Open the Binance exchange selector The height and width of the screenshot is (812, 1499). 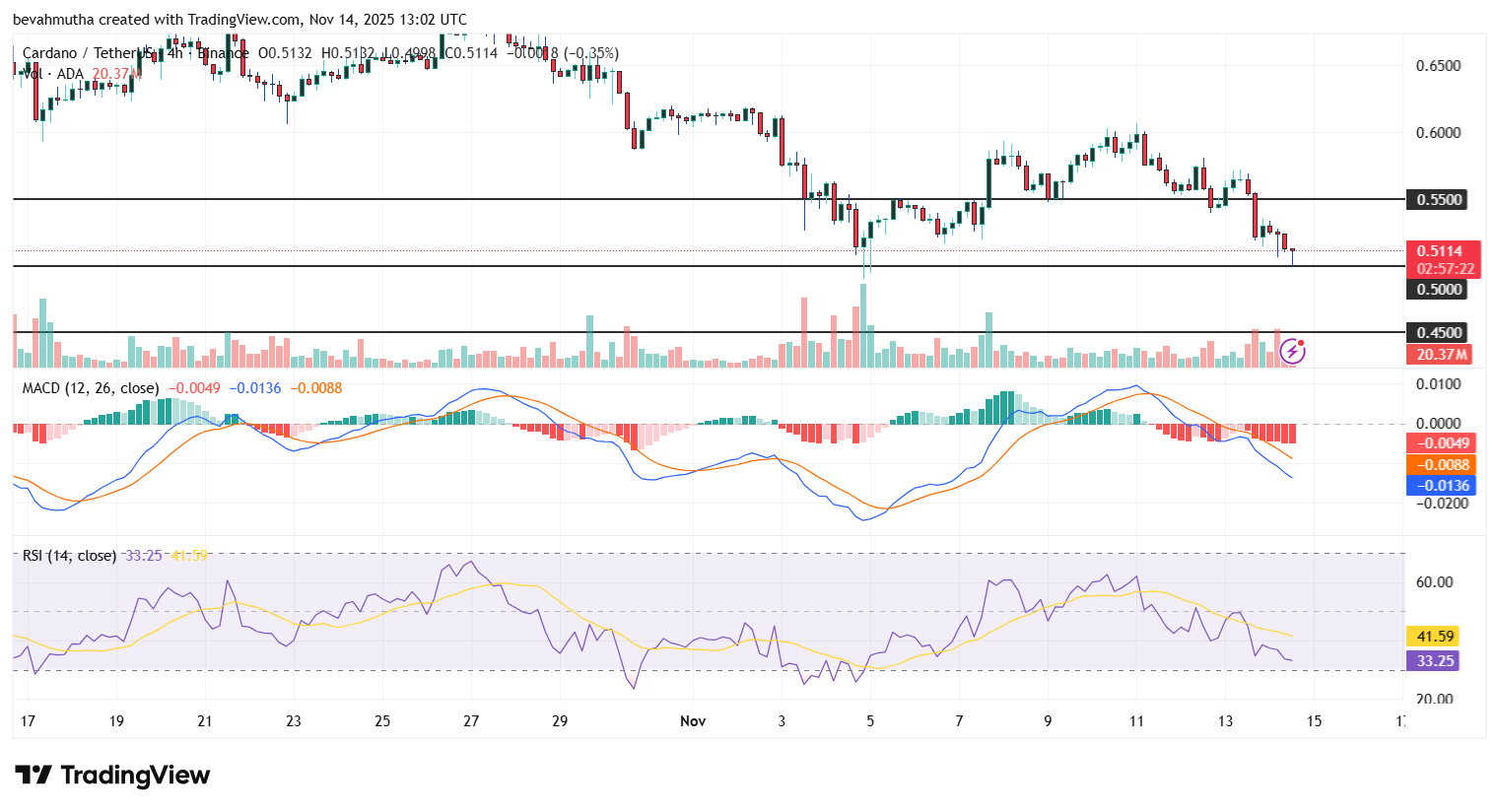[x=225, y=53]
